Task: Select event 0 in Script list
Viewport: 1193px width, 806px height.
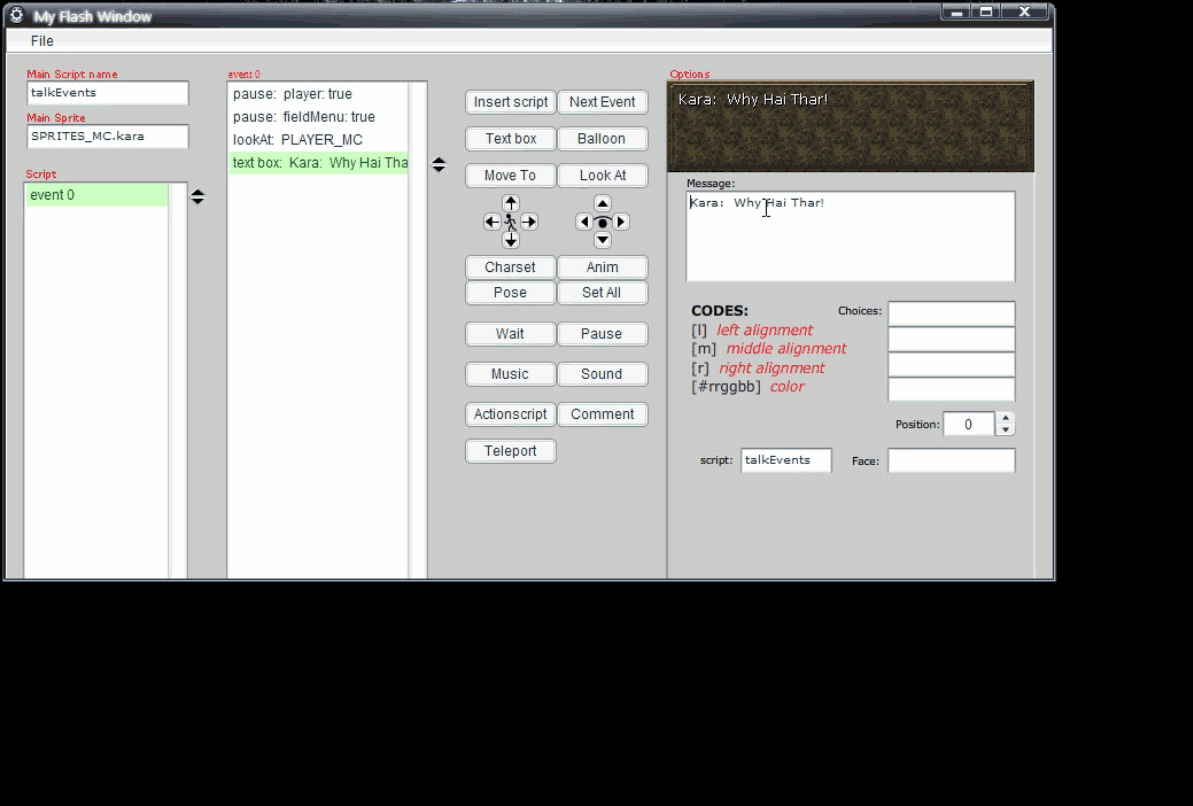Action: pyautogui.click(x=95, y=195)
